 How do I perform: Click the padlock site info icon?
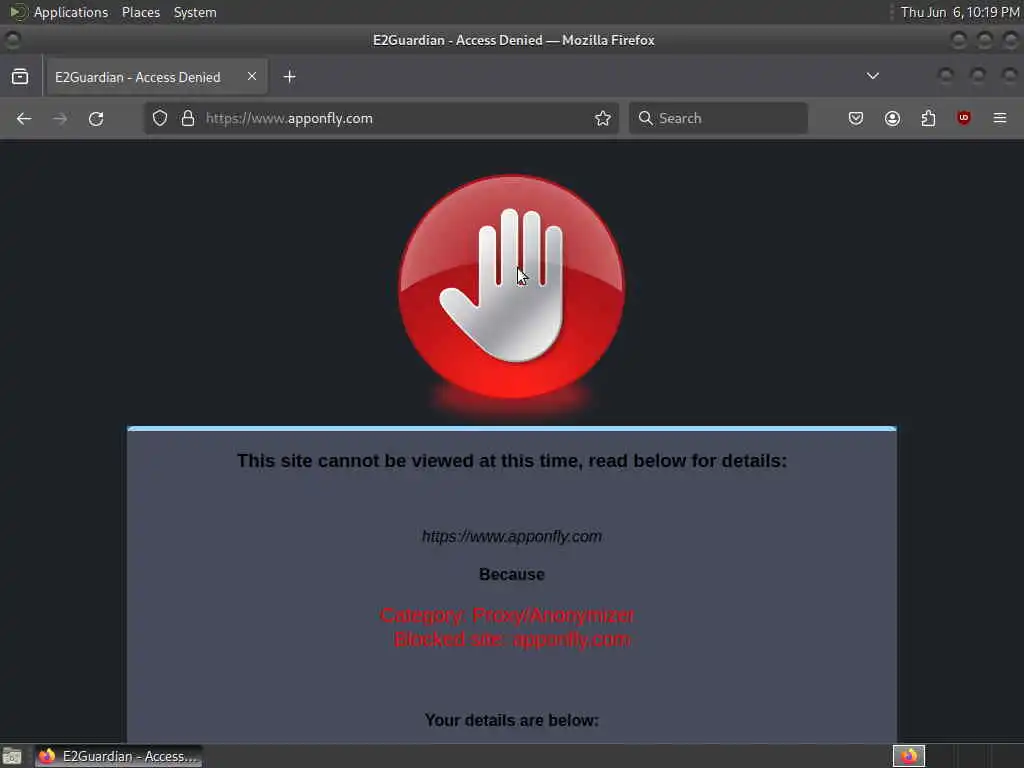[x=188, y=118]
